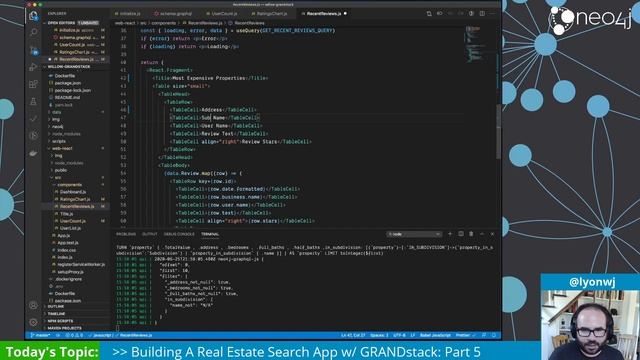
Task: Change indentation via Spaces: 2
Action: (x=379, y=335)
